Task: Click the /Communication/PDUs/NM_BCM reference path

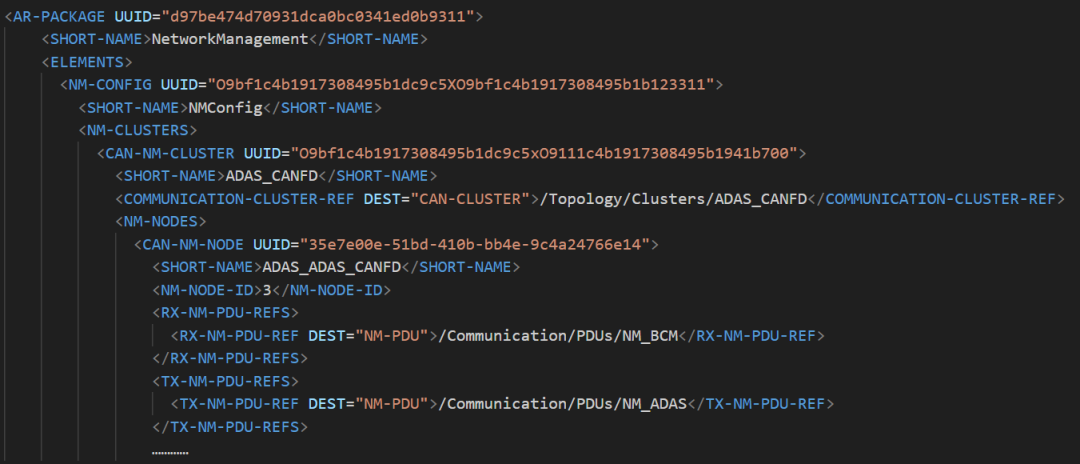Action: pyautogui.click(x=561, y=335)
